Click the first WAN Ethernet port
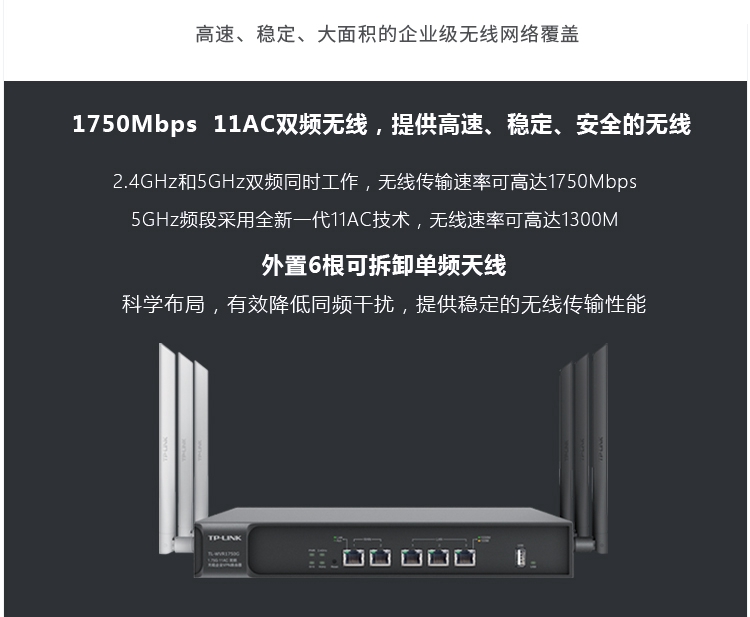Image resolution: width=750 pixels, height=617 pixels. pos(353,557)
